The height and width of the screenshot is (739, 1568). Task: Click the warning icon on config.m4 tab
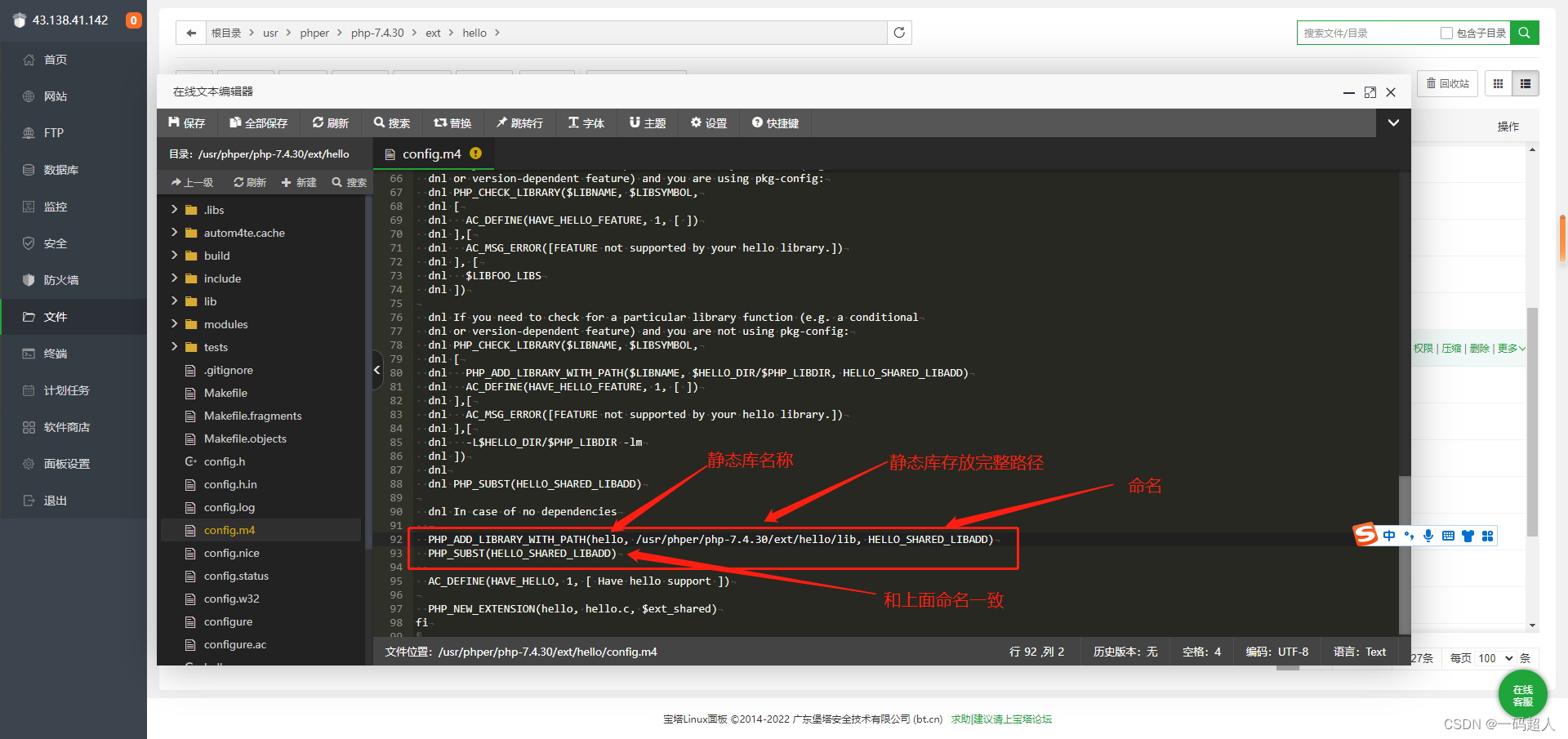(x=476, y=153)
